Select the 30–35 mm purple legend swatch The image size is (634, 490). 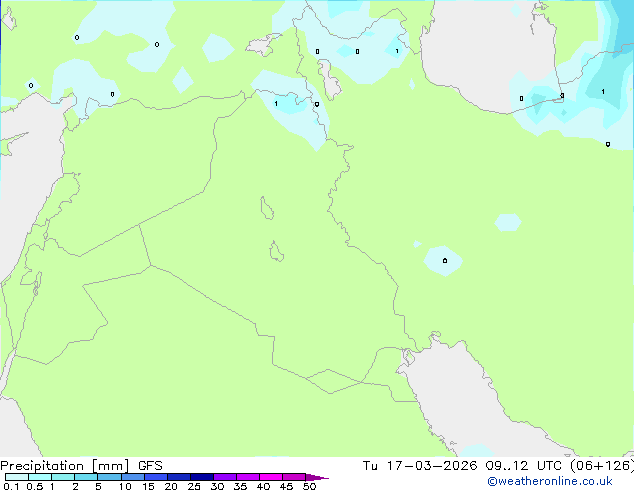[x=225, y=477]
